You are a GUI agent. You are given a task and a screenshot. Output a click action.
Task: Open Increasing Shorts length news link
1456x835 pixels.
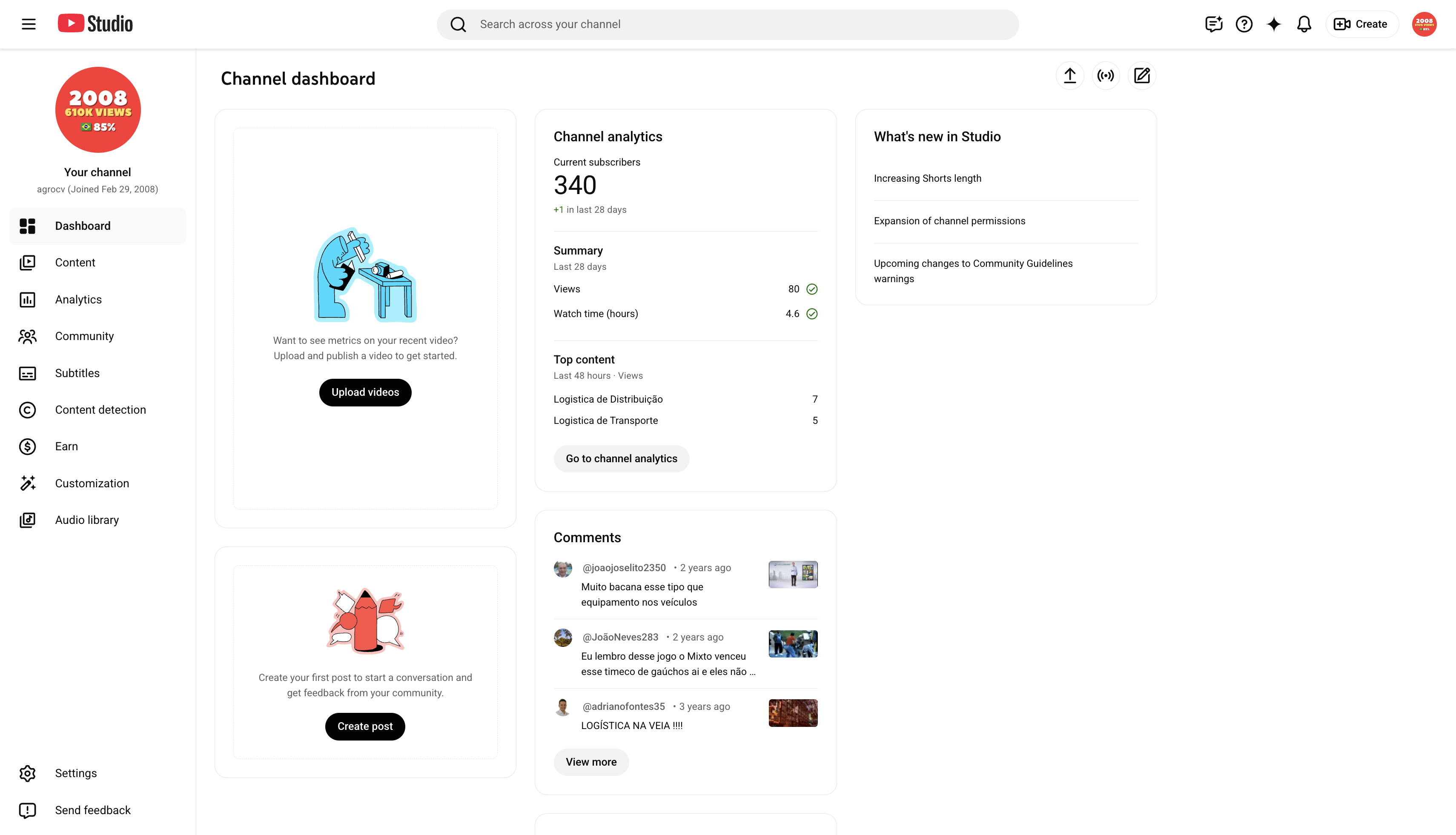click(928, 178)
